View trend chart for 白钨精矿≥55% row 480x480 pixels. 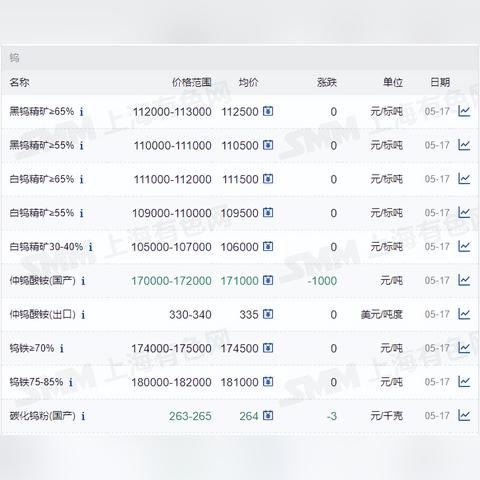pyautogui.click(x=464, y=213)
